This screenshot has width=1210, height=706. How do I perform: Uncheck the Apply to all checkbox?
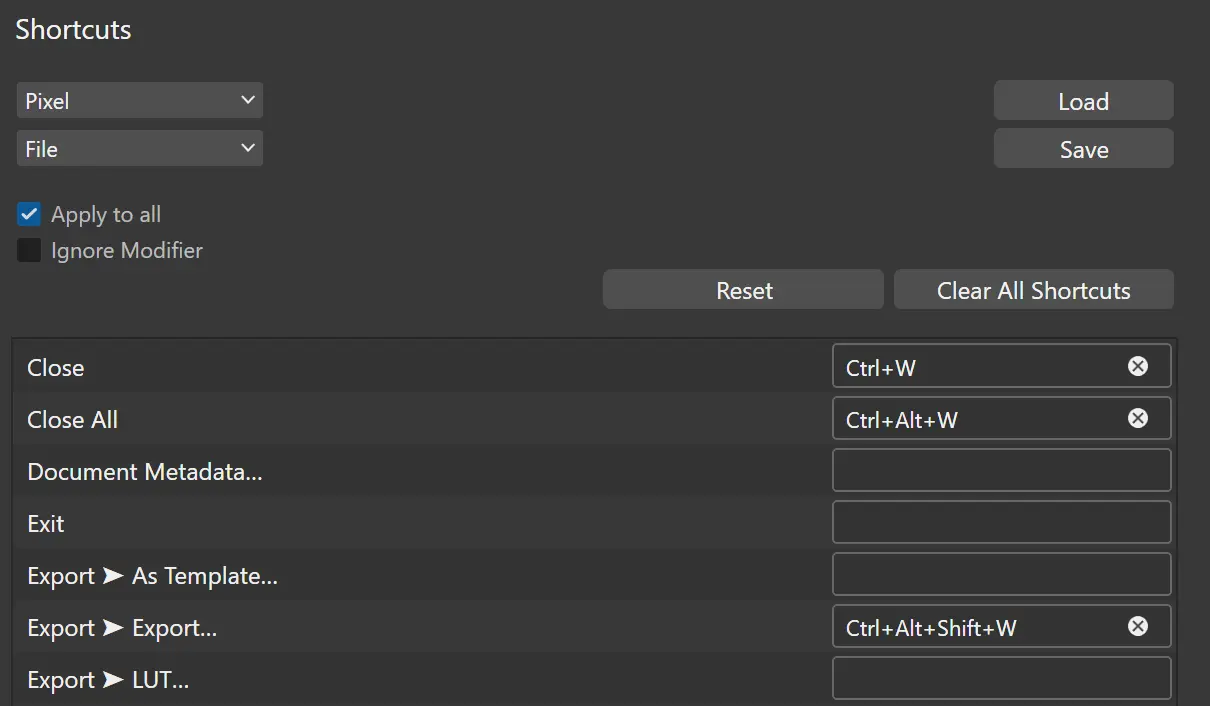29,214
